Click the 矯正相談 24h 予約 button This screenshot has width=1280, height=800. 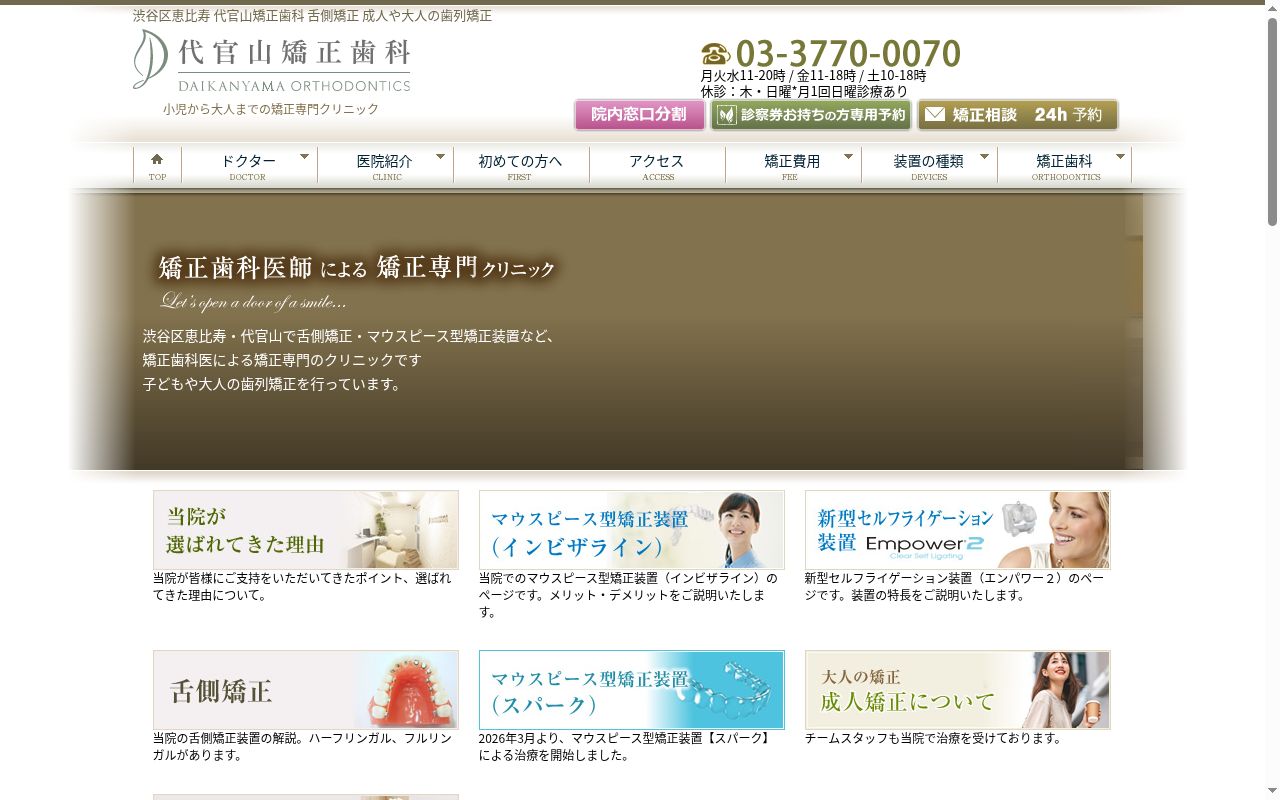[x=1017, y=115]
